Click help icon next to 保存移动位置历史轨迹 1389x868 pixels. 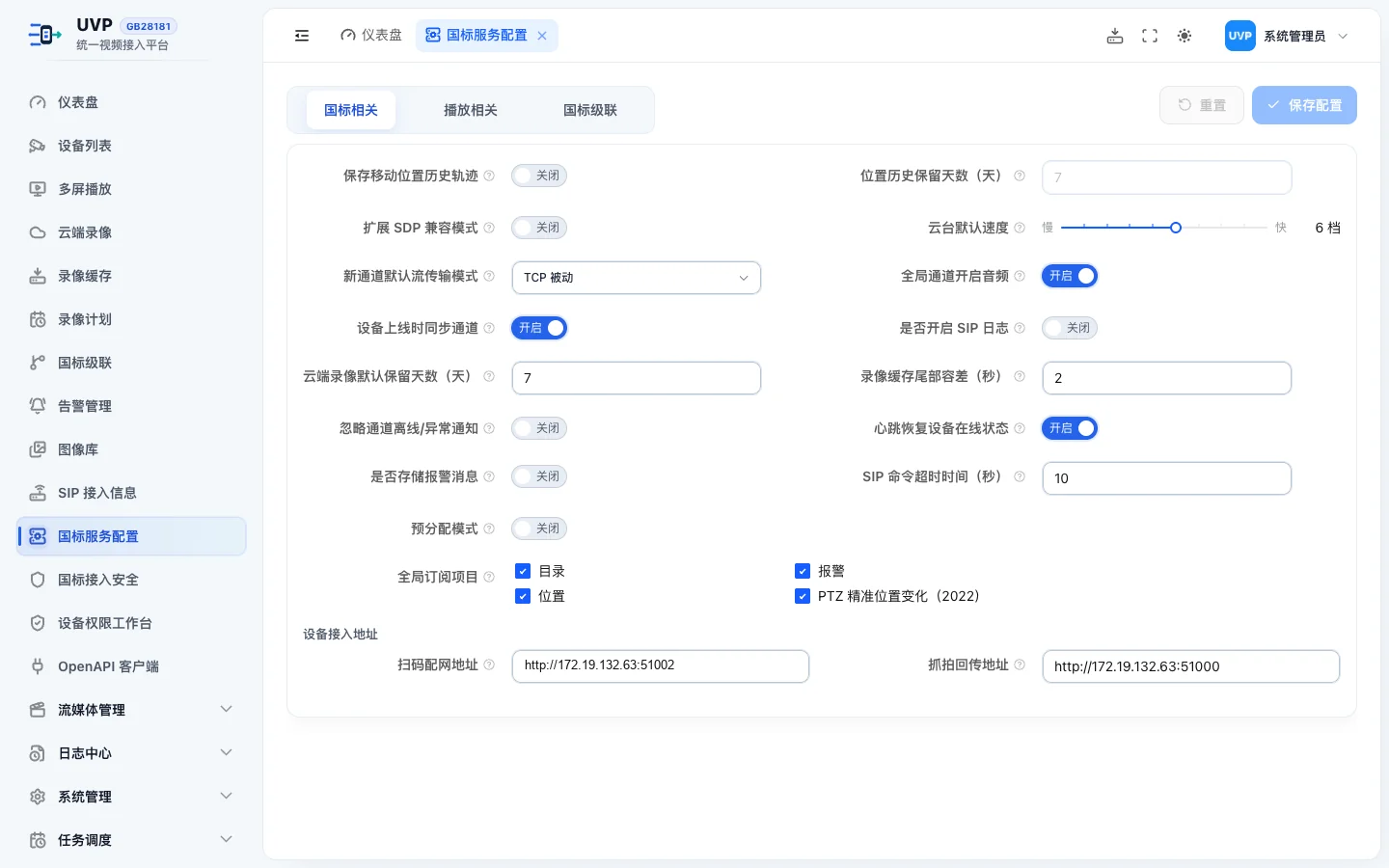[x=489, y=176]
